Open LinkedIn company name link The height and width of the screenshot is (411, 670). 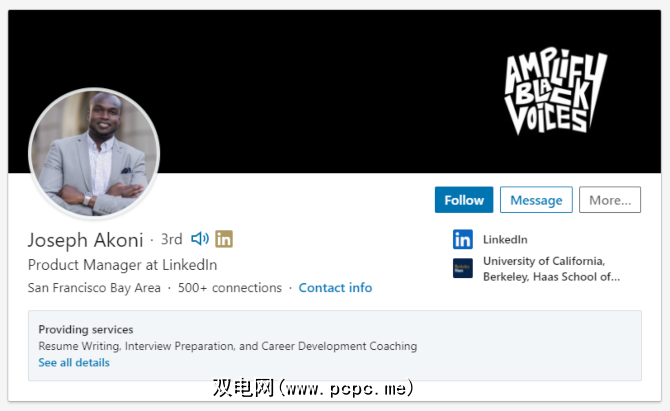pos(505,239)
